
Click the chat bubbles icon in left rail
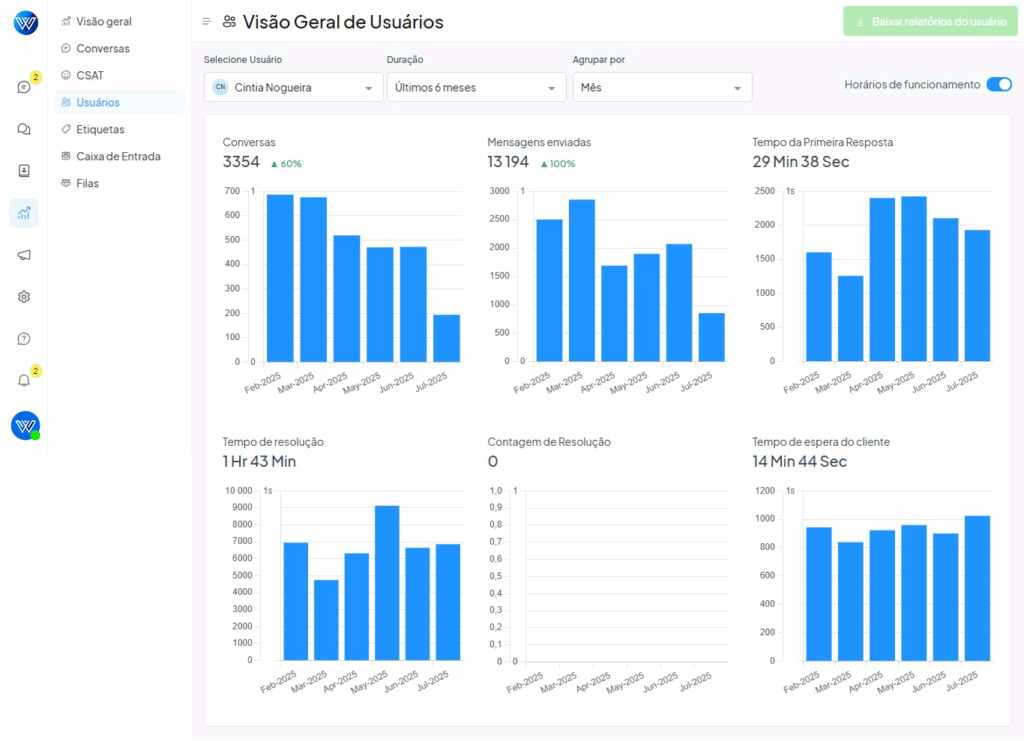click(24, 129)
